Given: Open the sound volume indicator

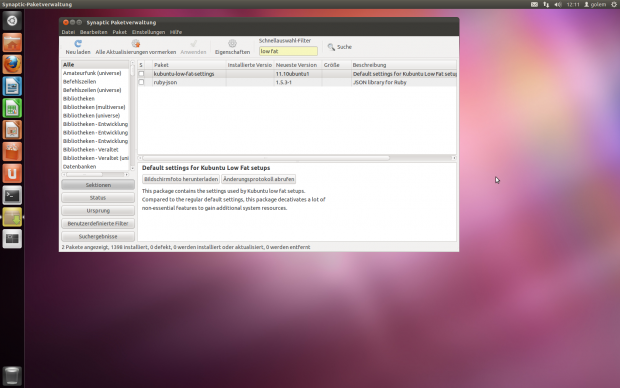Looking at the screenshot, I should pos(558,4).
